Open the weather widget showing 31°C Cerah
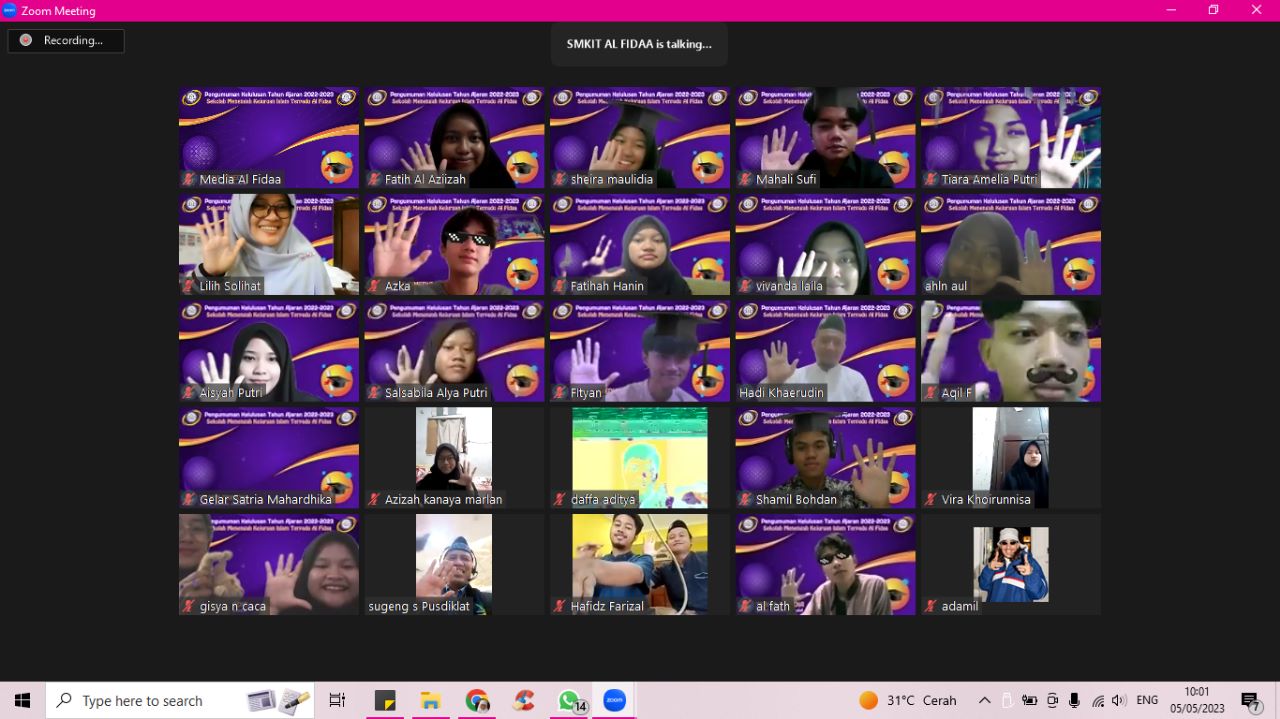This screenshot has height=719, width=1280. click(x=908, y=700)
